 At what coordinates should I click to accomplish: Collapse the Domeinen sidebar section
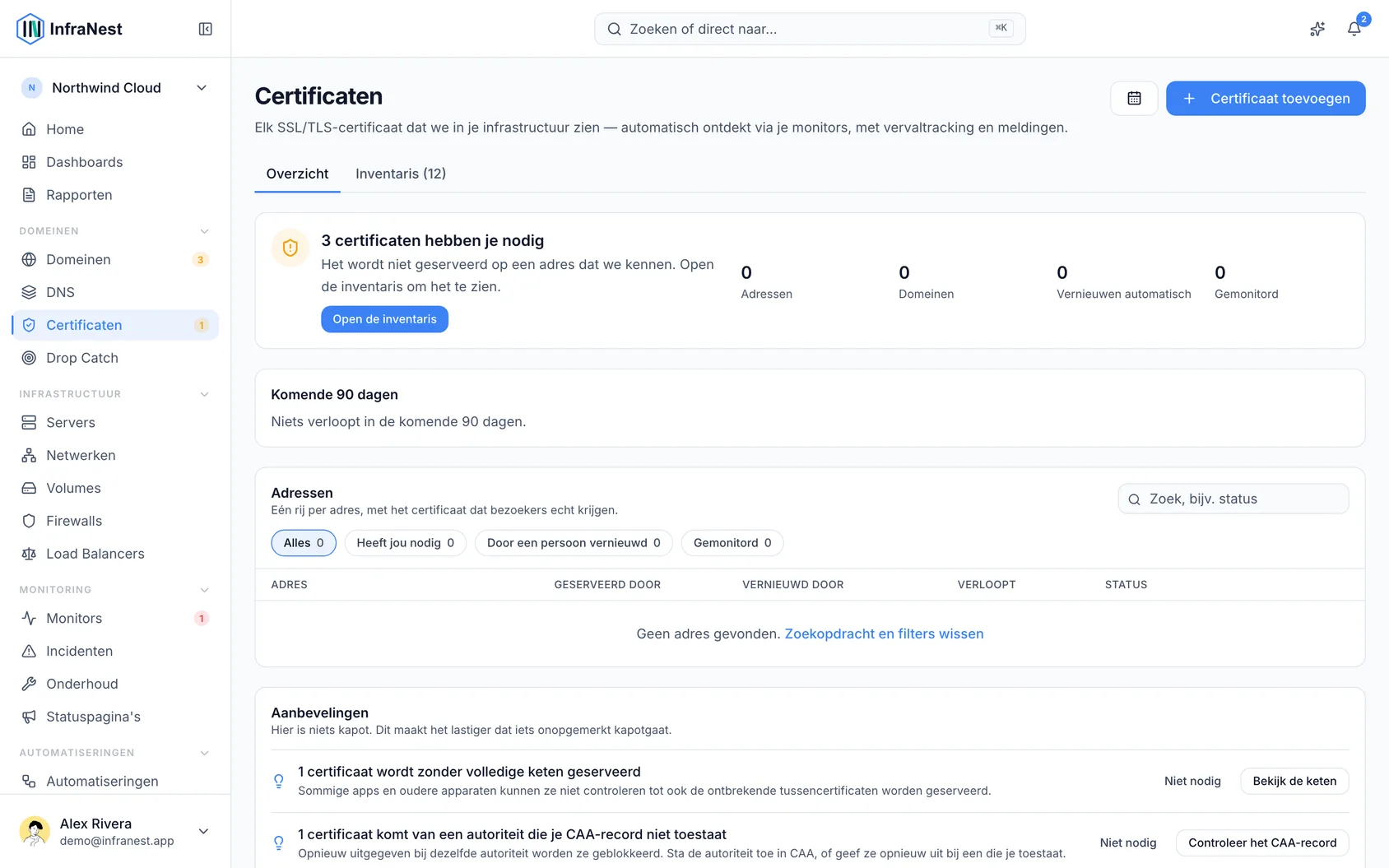[x=205, y=231]
